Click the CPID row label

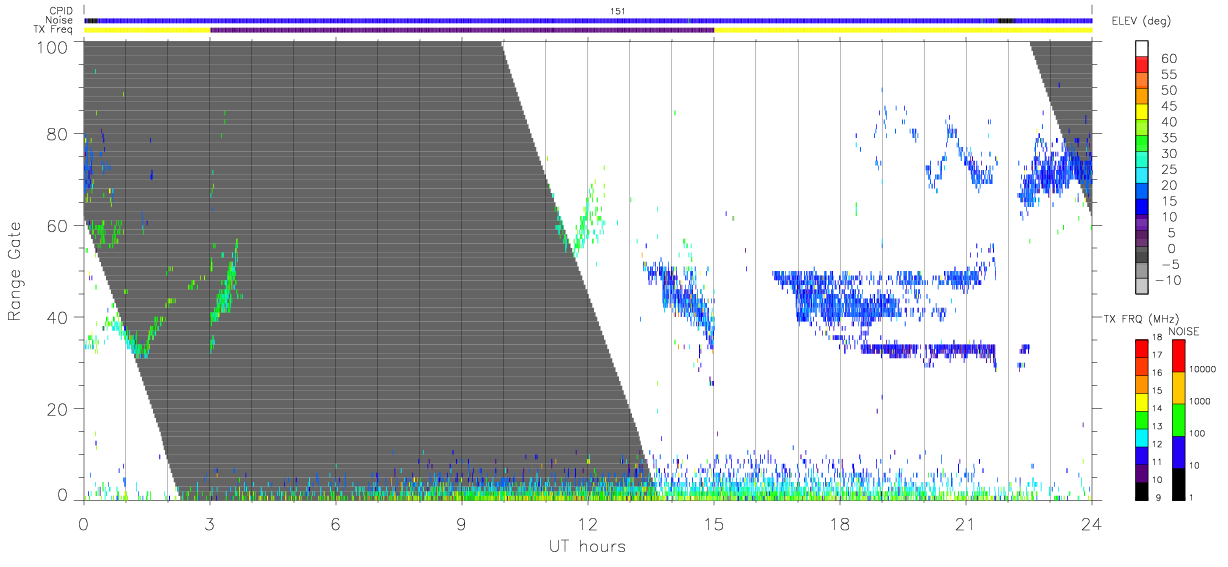click(61, 11)
